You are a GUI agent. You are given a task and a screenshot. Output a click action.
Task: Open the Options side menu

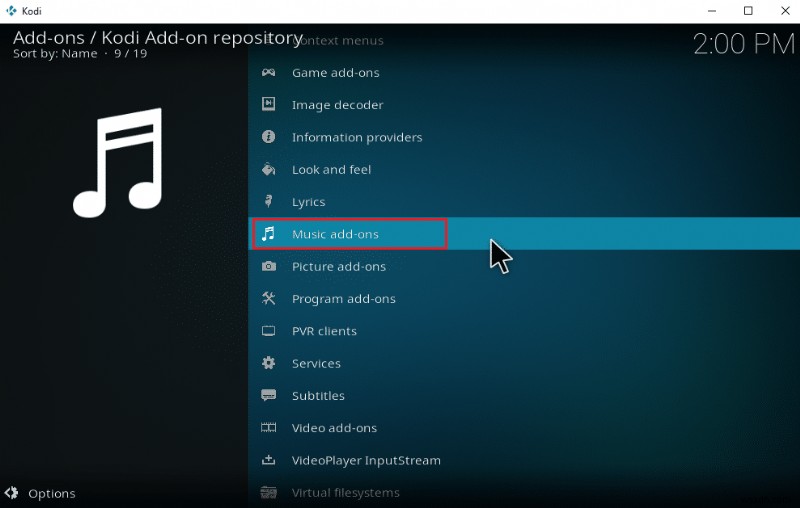(40, 493)
